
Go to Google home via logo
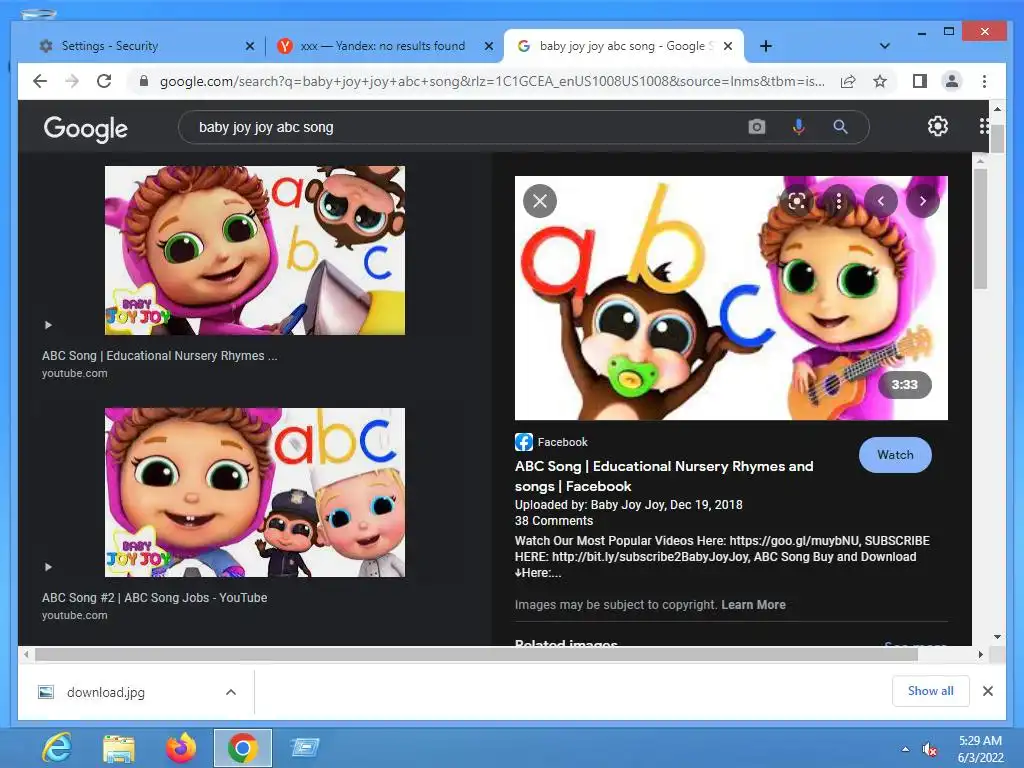(x=86, y=129)
